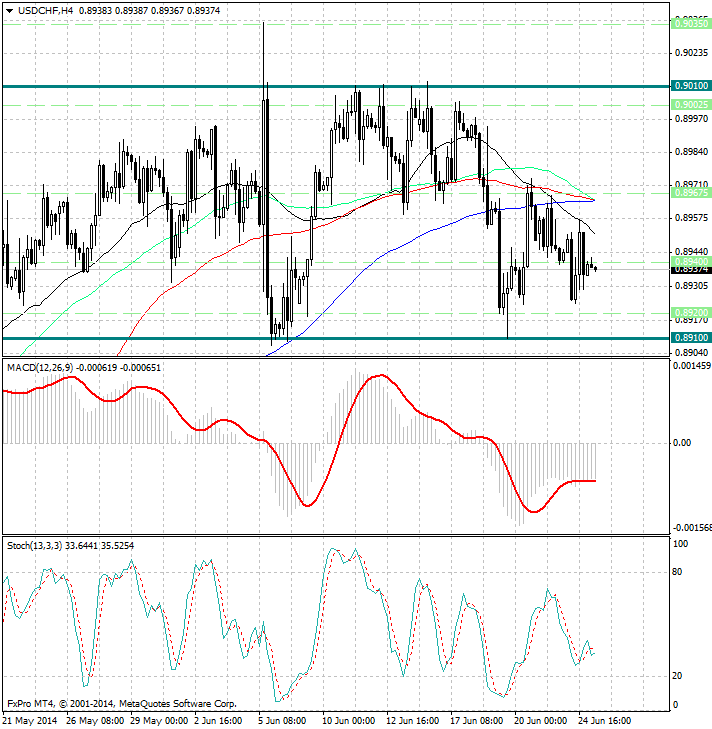The image size is (712, 729).
Task: Select the USDCHF,H4 chart title text
Action: pos(45,11)
